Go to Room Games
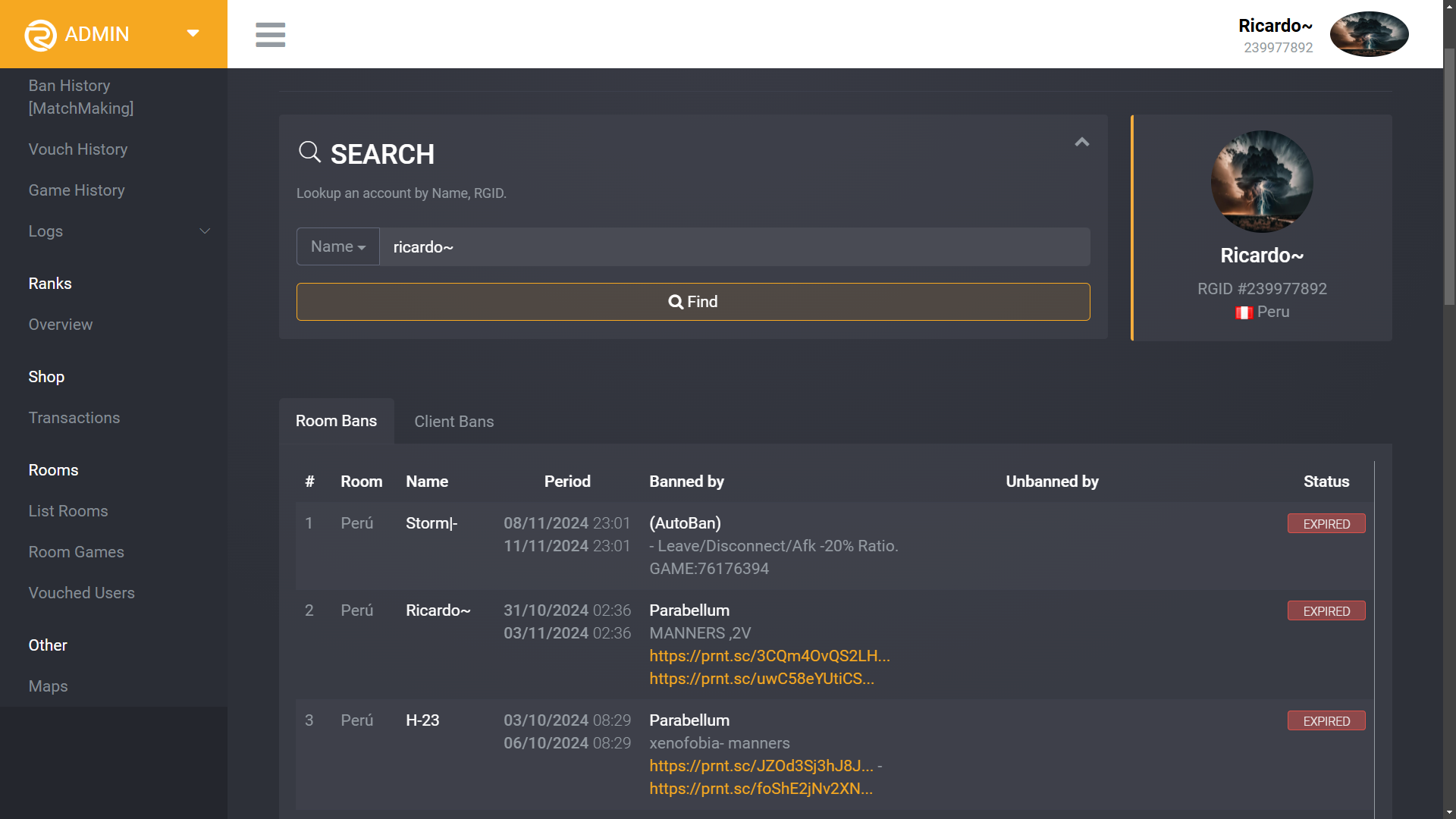1456x819 pixels. 77,552
